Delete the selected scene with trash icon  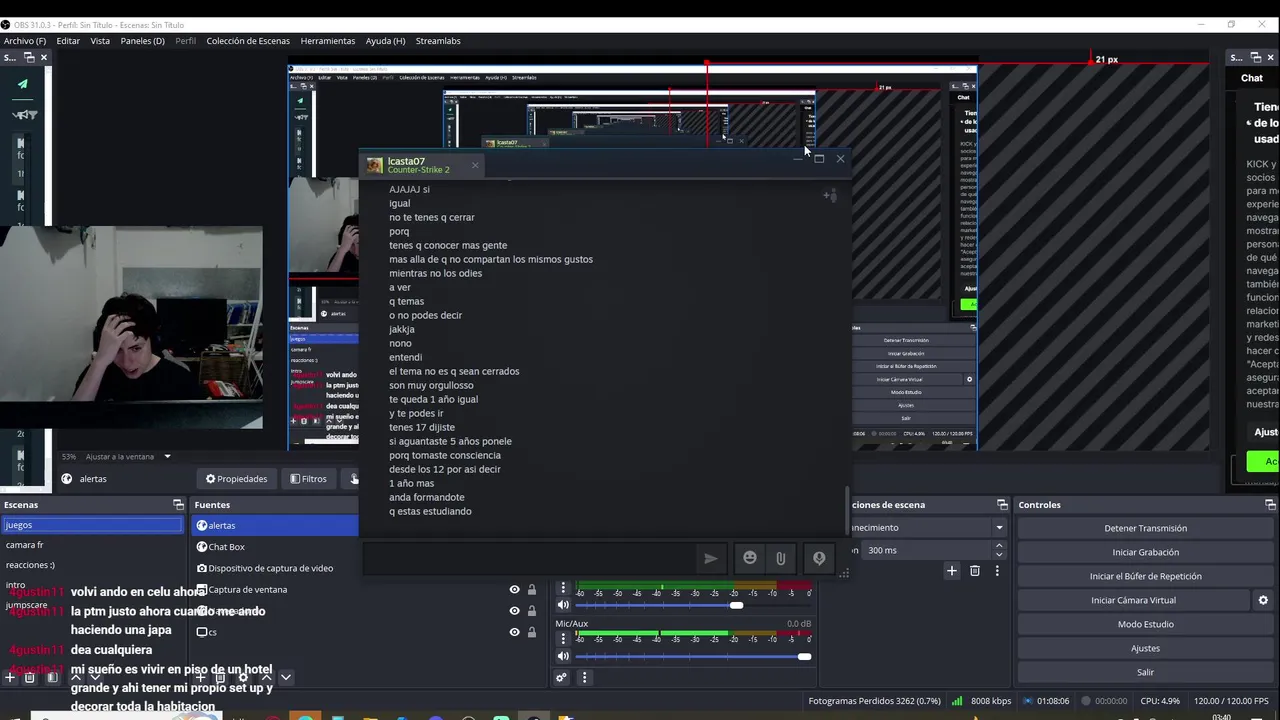[x=30, y=677]
